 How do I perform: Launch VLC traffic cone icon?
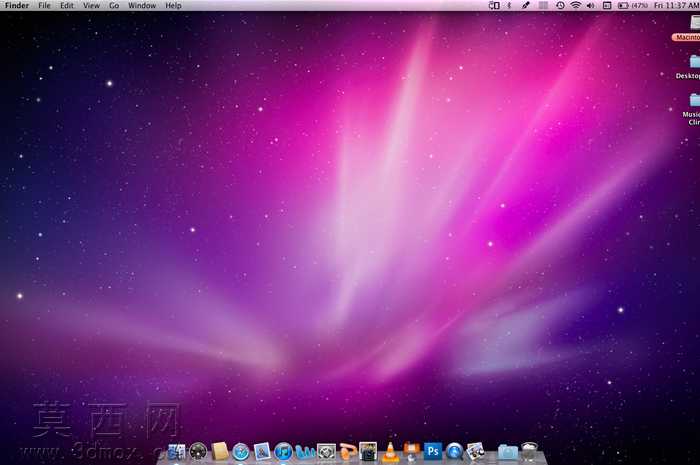[390, 452]
